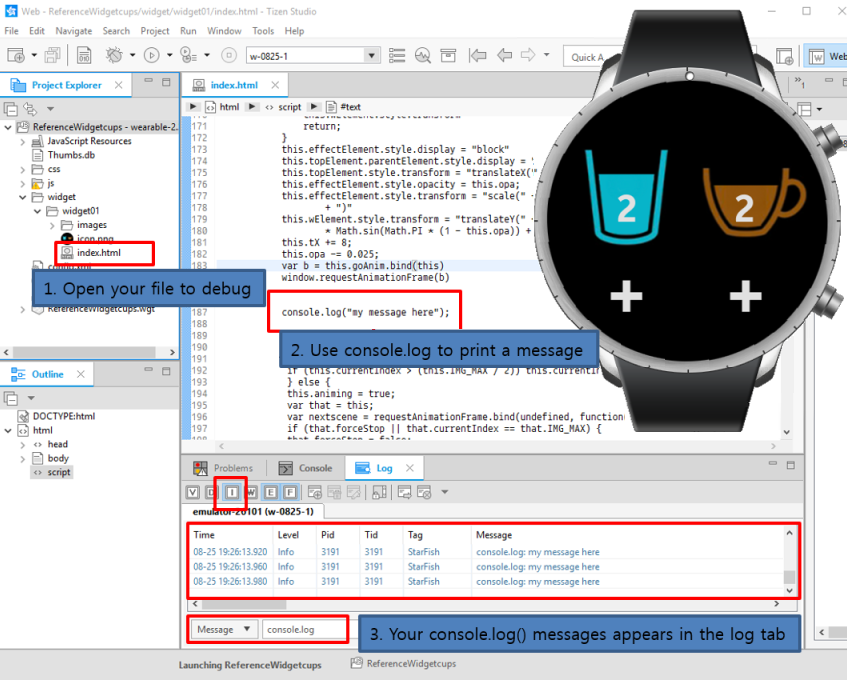Toggle the Debug log level filter
Viewport: 847px width, 680px height.
(x=210, y=492)
